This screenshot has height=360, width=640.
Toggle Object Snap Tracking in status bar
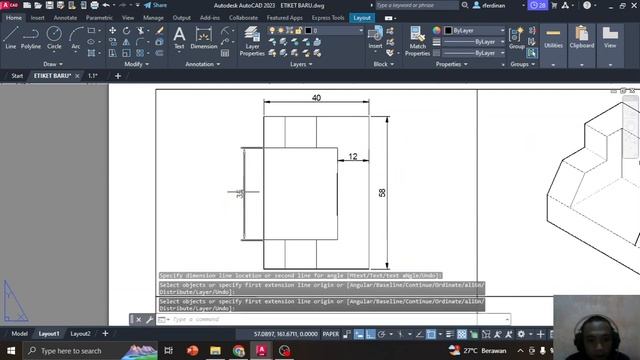419,334
